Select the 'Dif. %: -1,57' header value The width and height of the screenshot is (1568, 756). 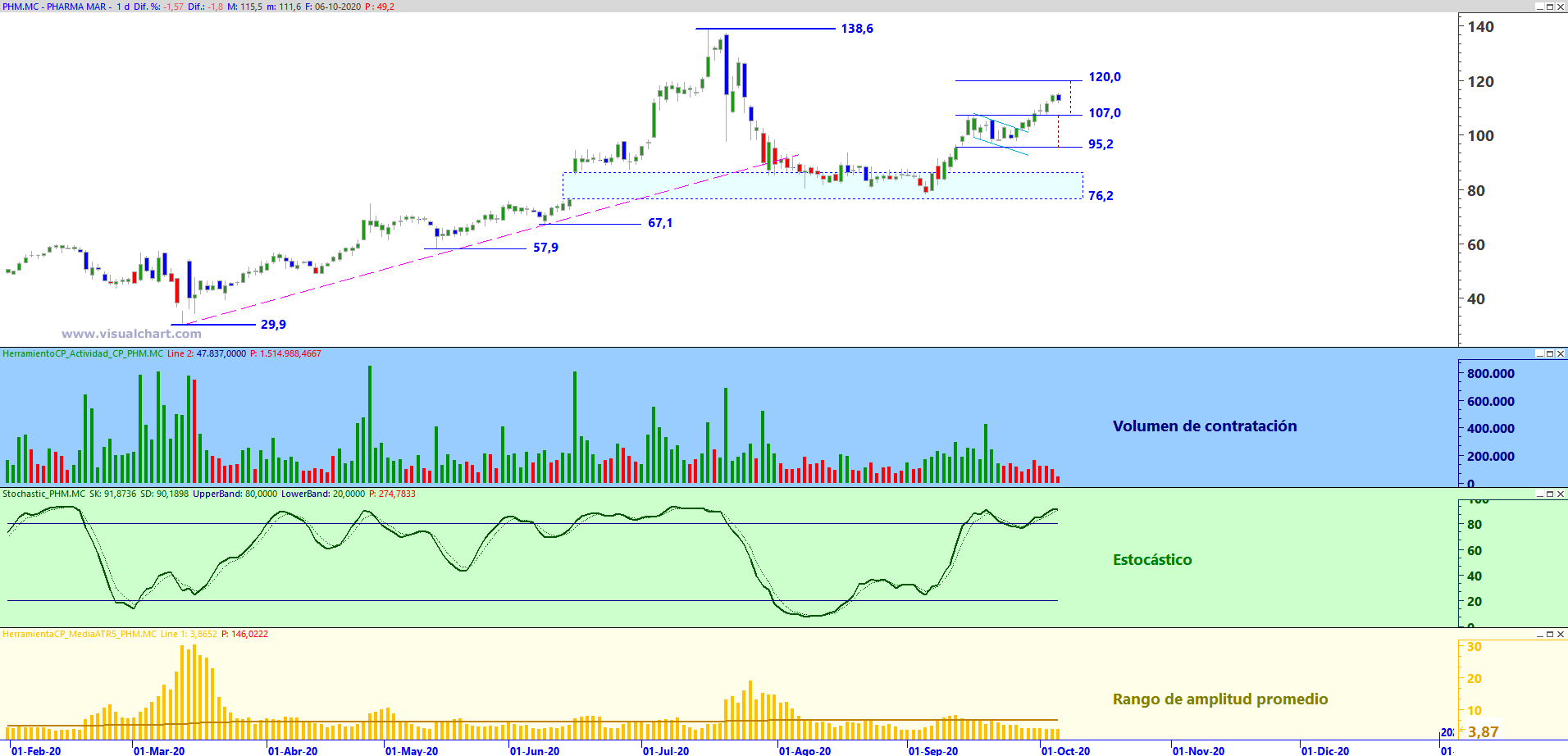[159, 7]
